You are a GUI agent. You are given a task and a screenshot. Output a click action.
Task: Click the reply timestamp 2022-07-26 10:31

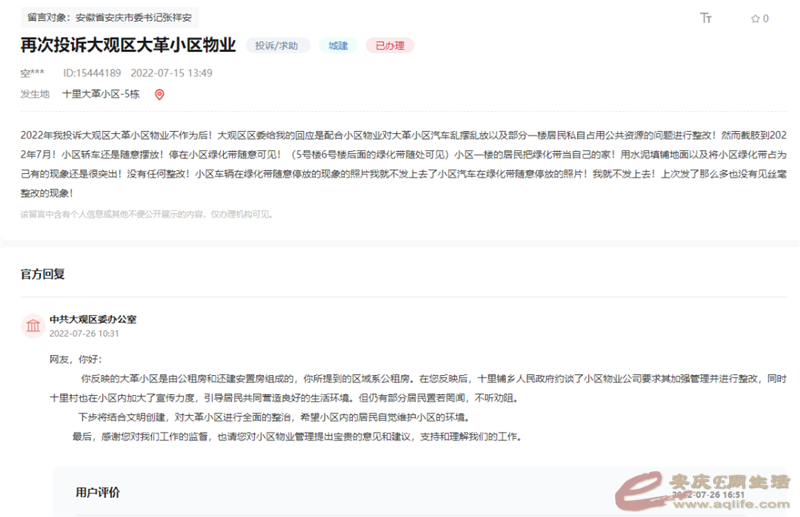click(84, 333)
